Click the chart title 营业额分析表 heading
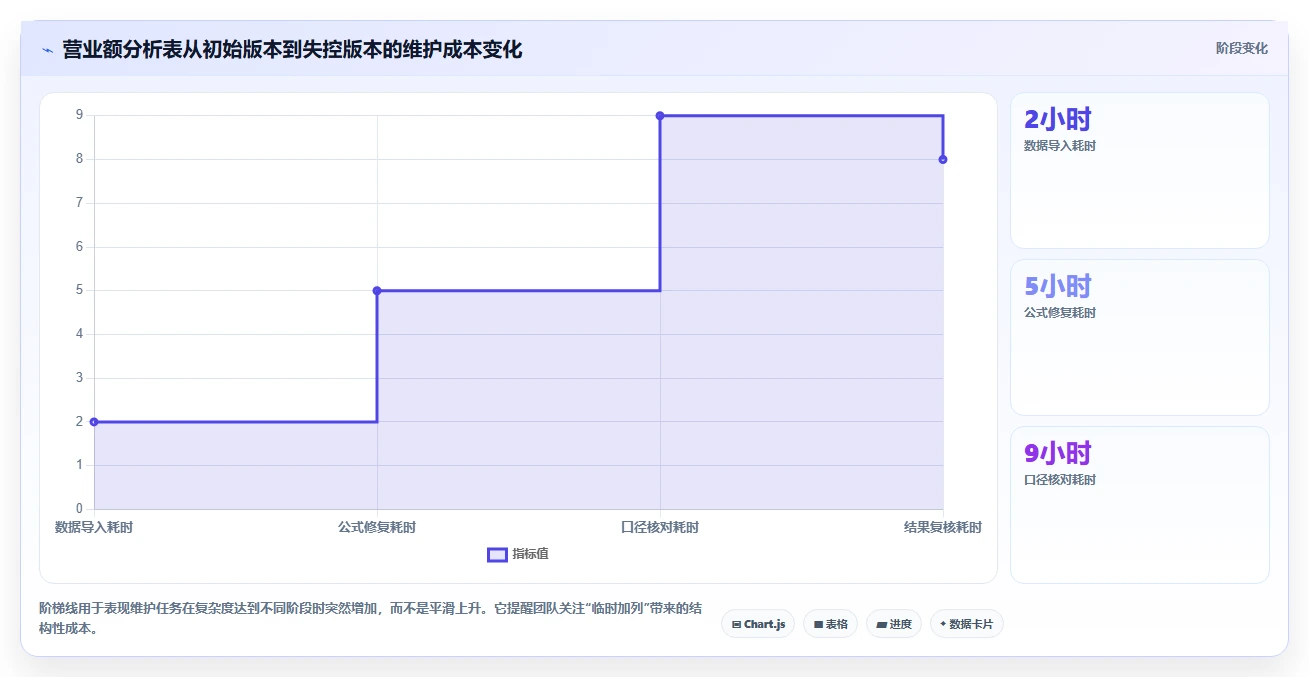 (x=292, y=49)
